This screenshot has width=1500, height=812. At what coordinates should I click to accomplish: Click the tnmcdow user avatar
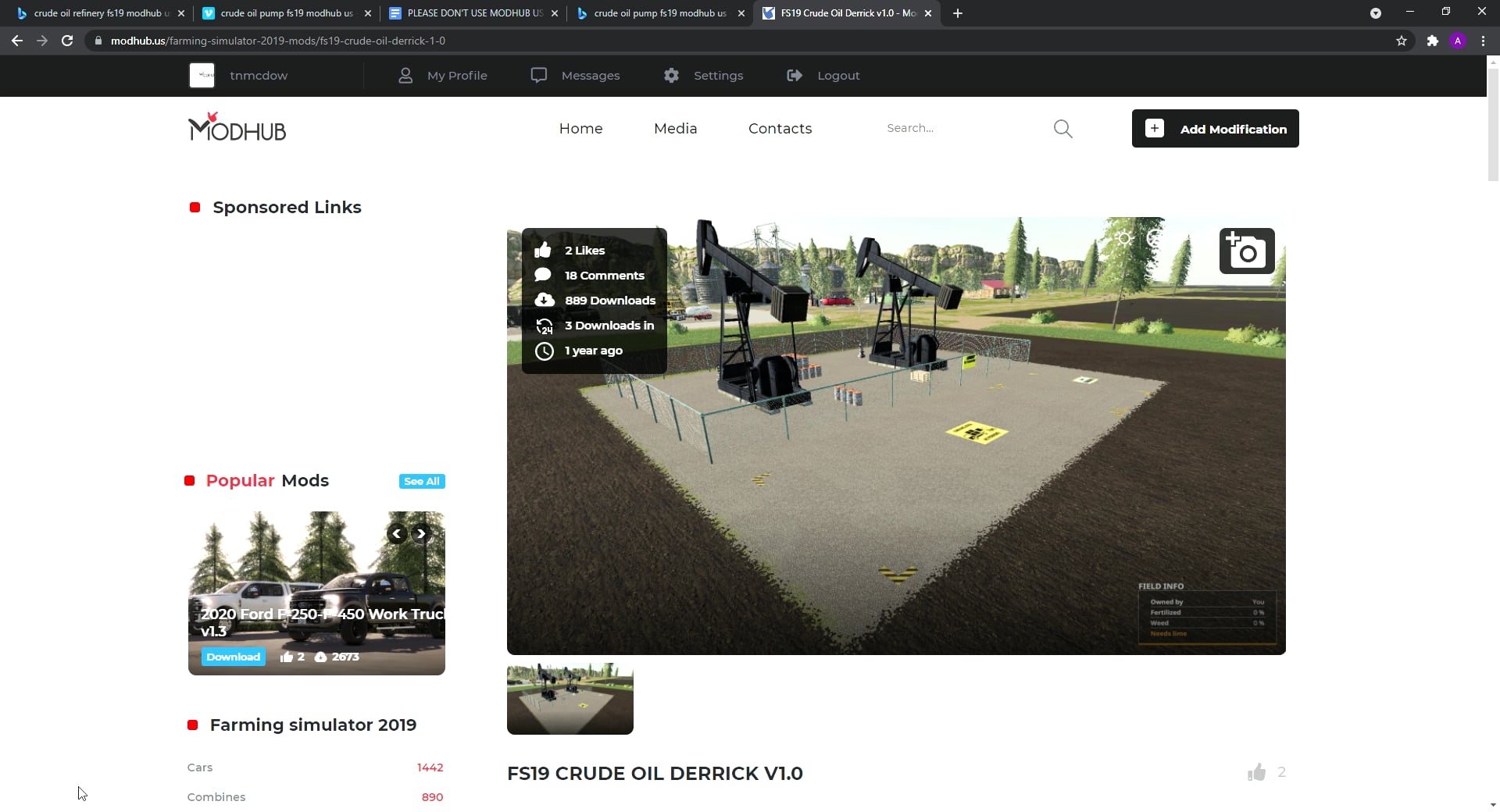[x=202, y=76]
